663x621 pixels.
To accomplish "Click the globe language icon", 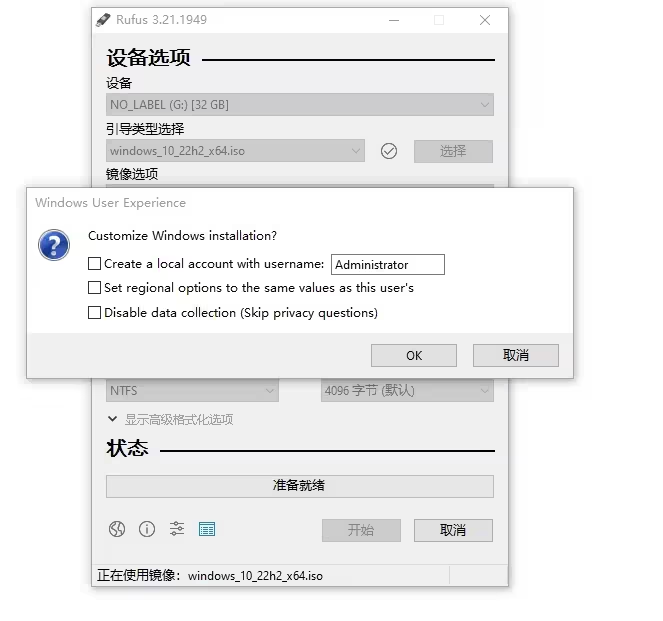I will tap(117, 529).
